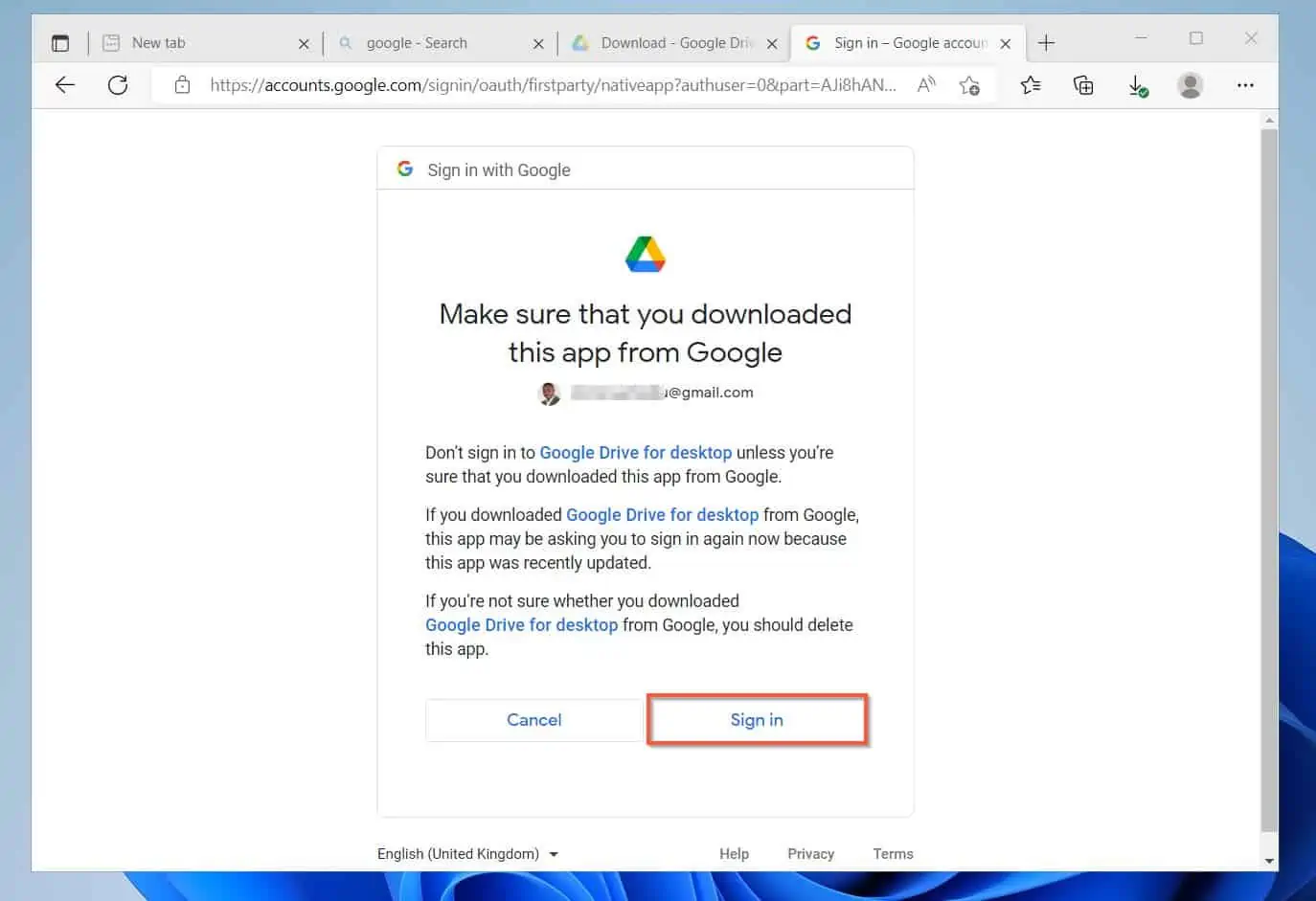Image resolution: width=1316 pixels, height=901 pixels.
Task: Select the Sign in – Google account tab
Action: (910, 43)
